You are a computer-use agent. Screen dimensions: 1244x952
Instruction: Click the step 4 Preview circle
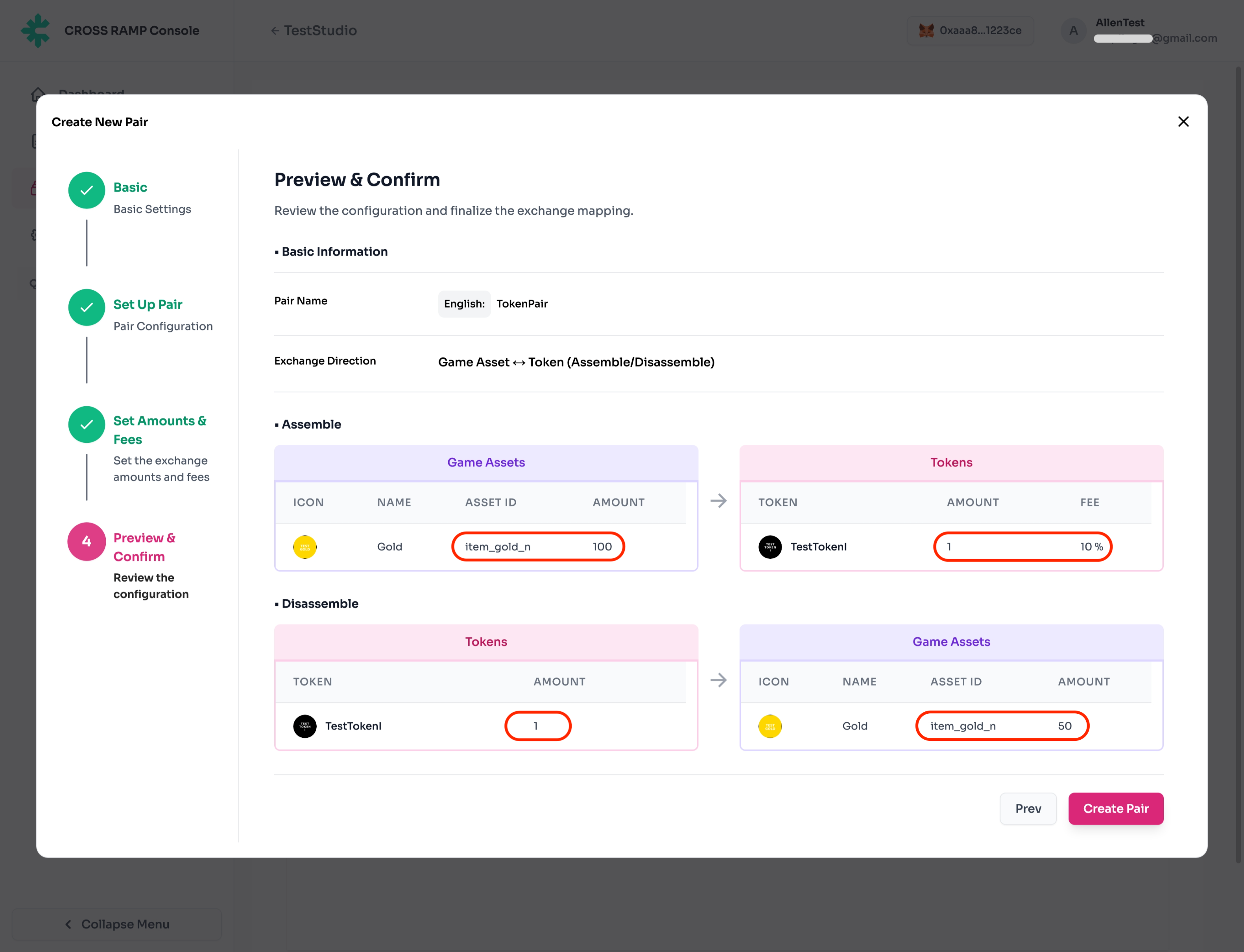(86, 542)
